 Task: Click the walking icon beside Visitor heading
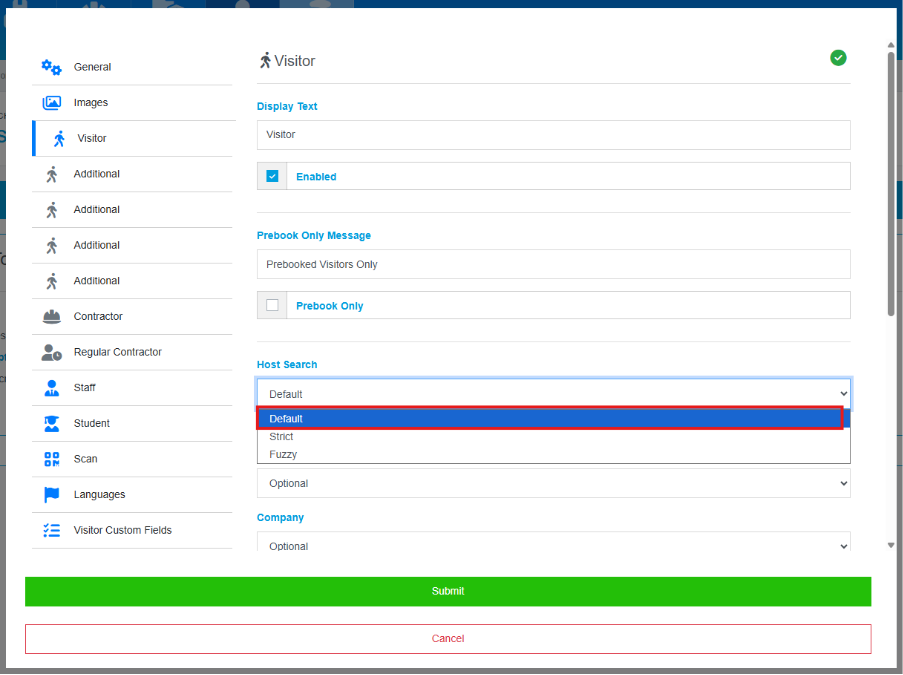coord(265,60)
